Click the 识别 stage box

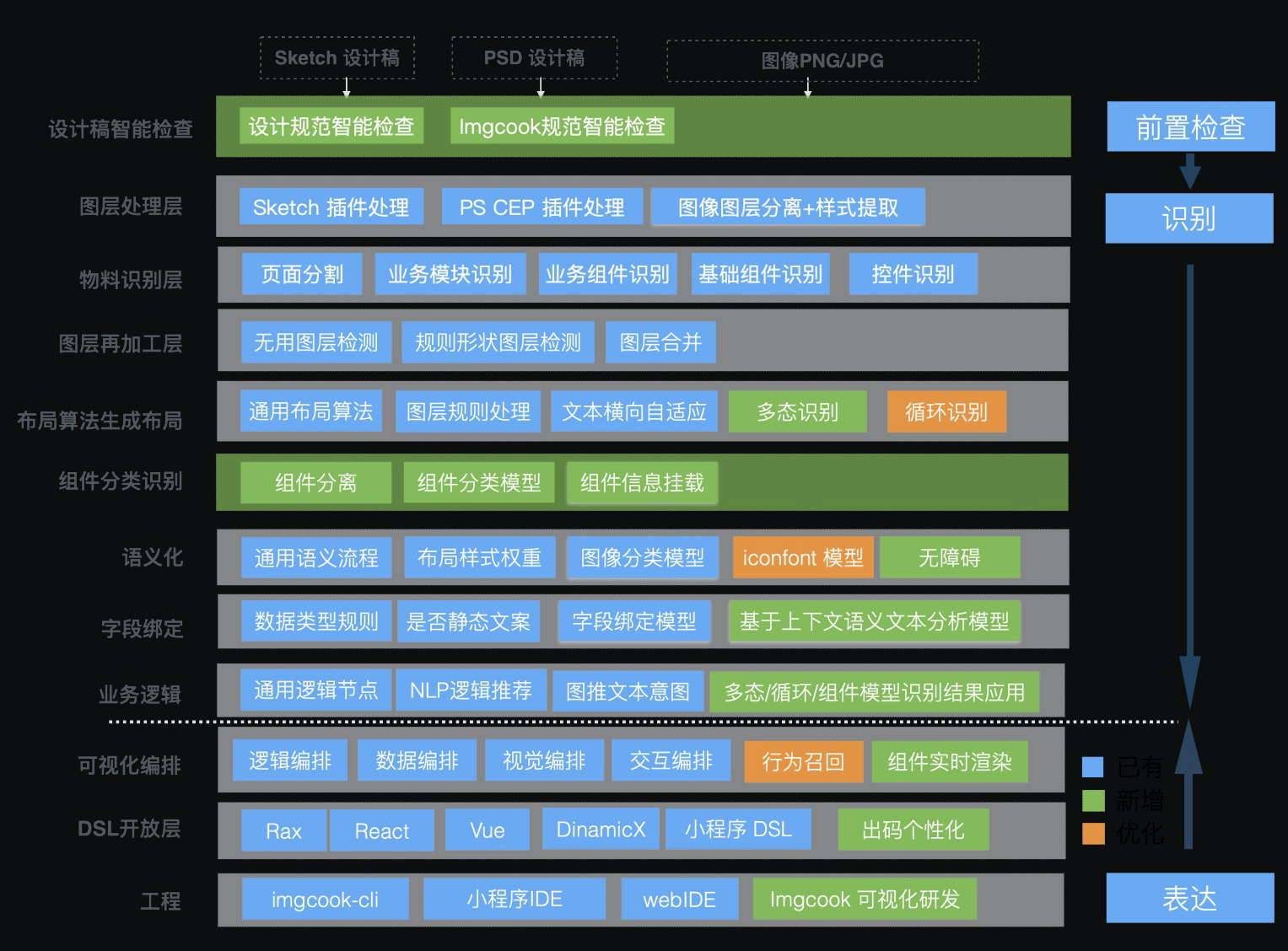coord(1188,218)
